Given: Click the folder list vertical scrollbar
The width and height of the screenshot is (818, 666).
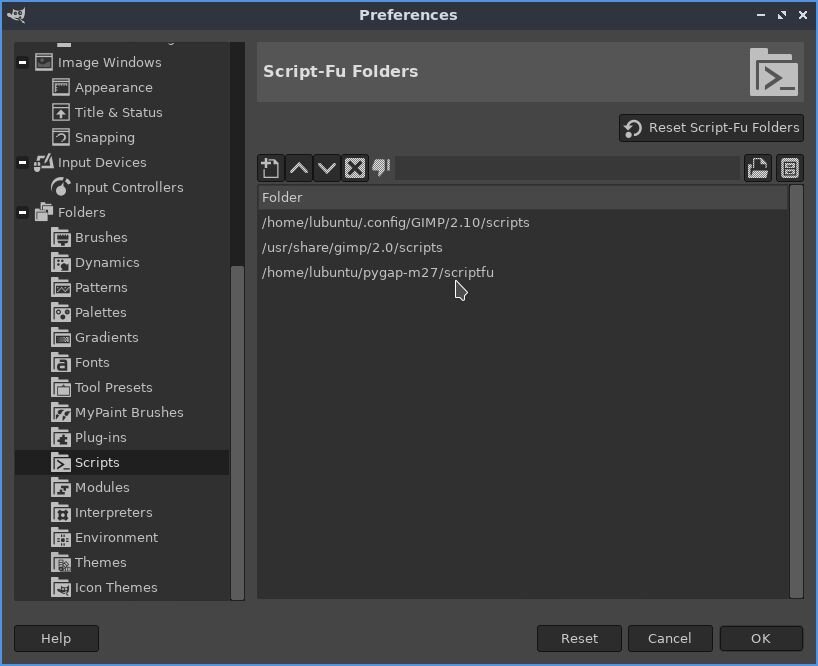Looking at the screenshot, I should coord(796,391).
